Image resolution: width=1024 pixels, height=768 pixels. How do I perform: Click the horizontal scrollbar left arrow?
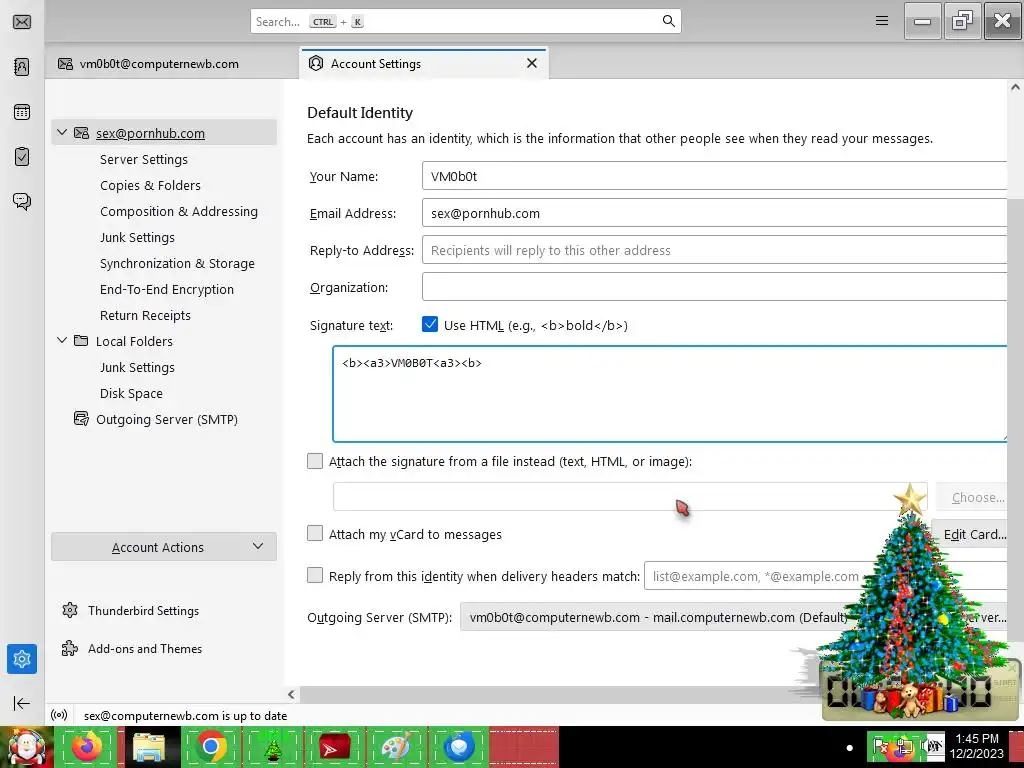(291, 694)
